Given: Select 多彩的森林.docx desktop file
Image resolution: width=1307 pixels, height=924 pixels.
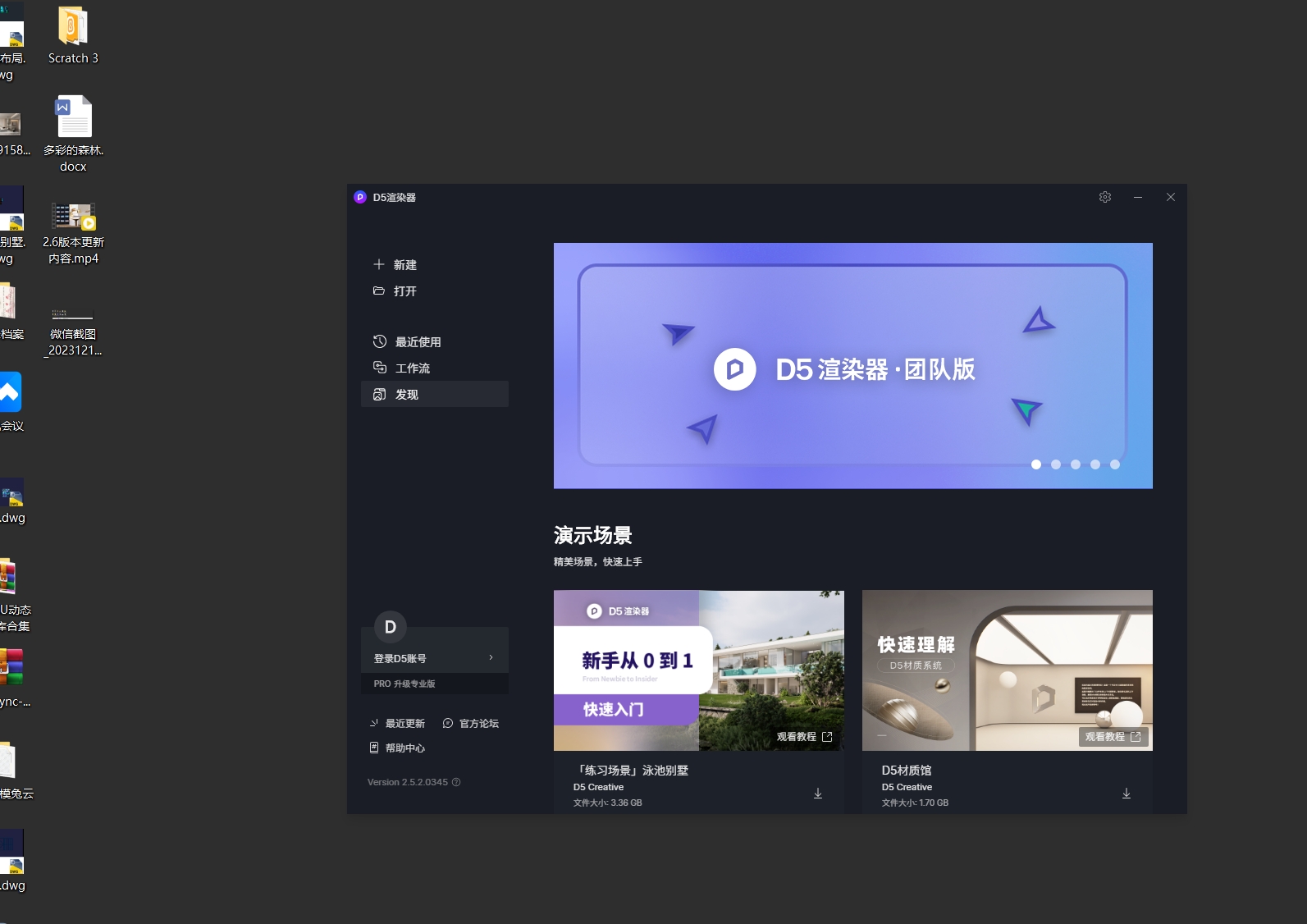Looking at the screenshot, I should tap(73, 134).
